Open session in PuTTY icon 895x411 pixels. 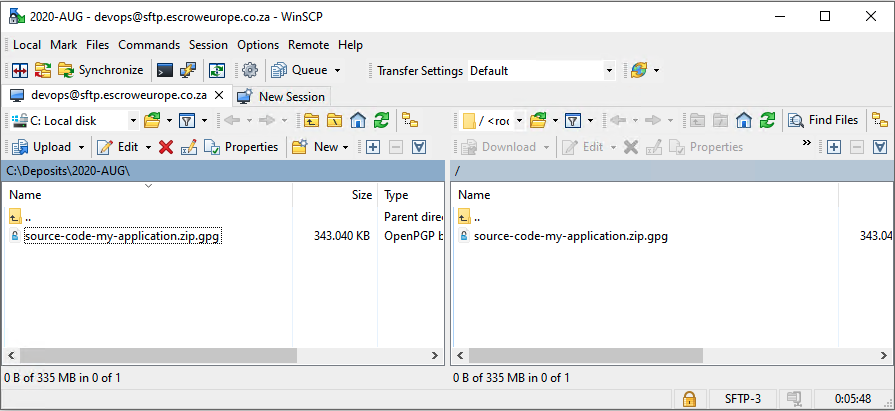(x=188, y=70)
